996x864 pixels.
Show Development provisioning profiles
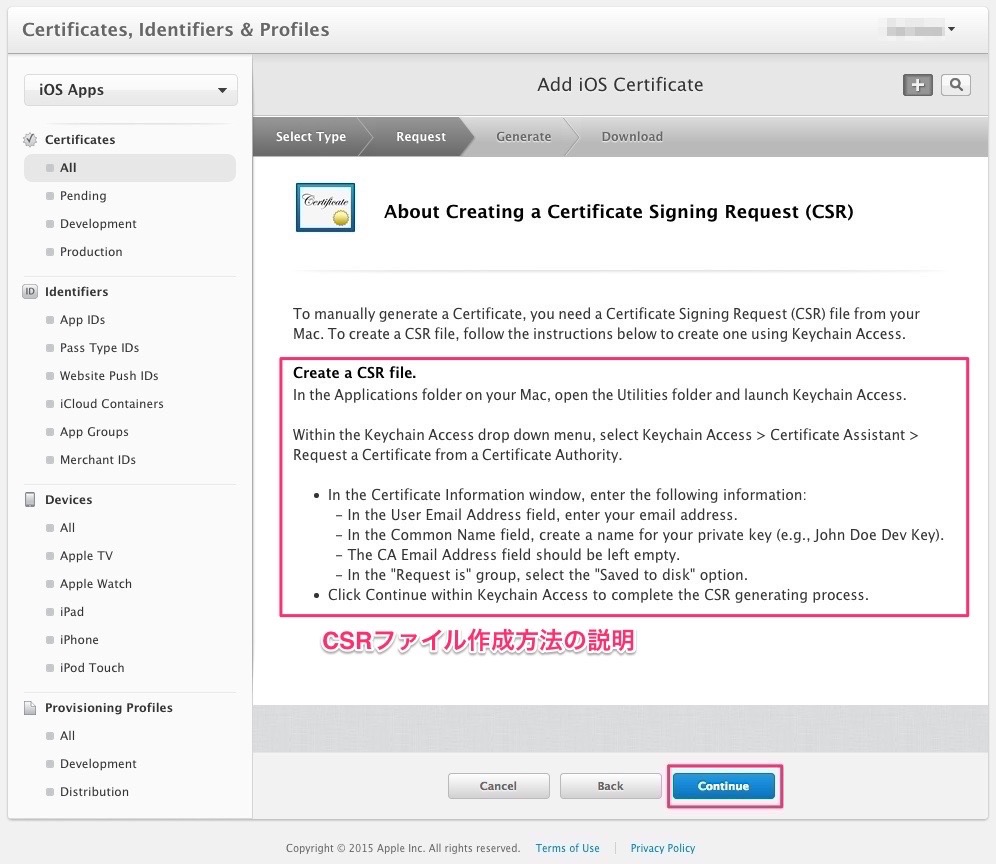tap(98, 763)
